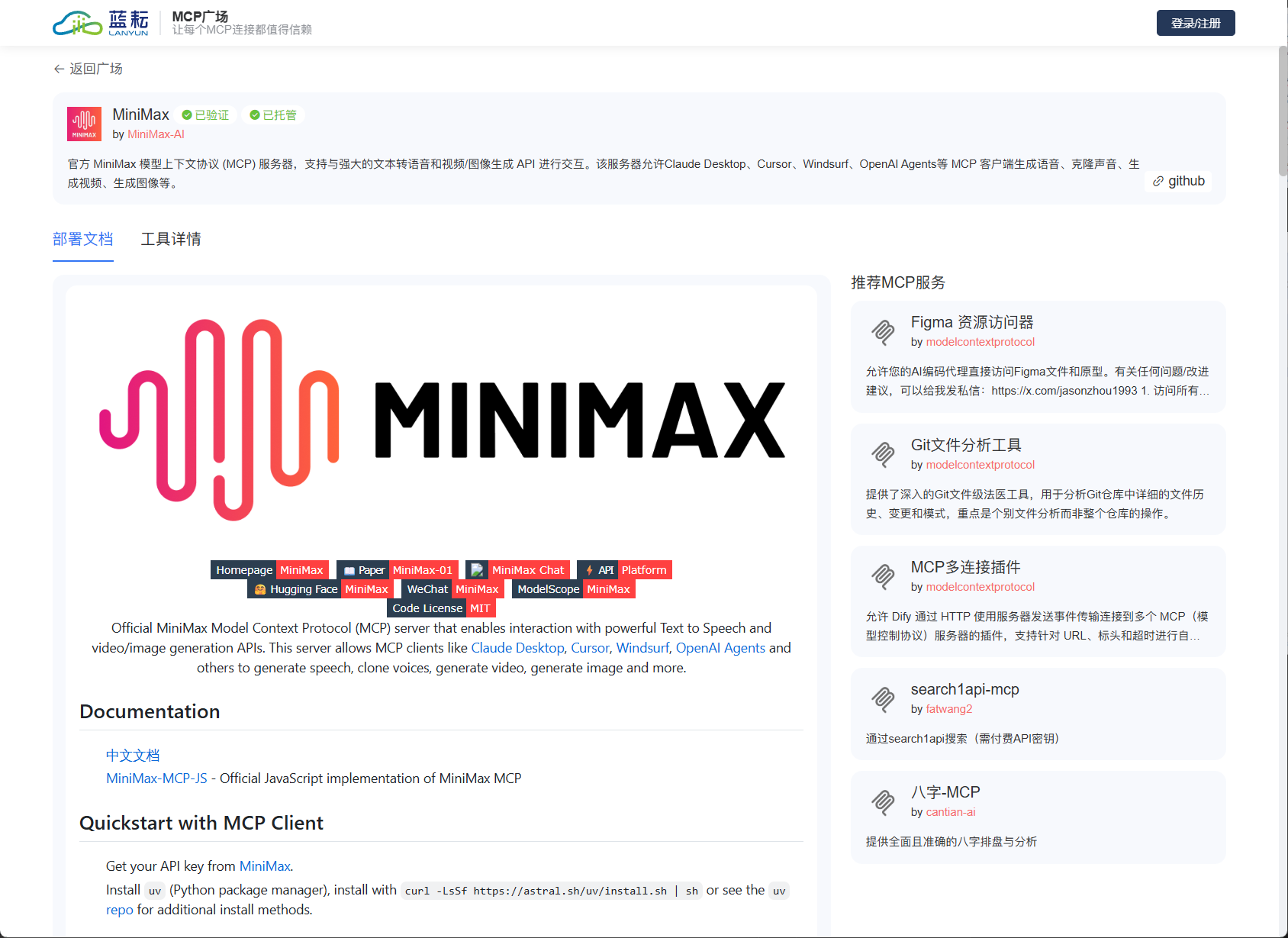Click the MiniMax-AI author link
The image size is (1288, 938).
156,133
